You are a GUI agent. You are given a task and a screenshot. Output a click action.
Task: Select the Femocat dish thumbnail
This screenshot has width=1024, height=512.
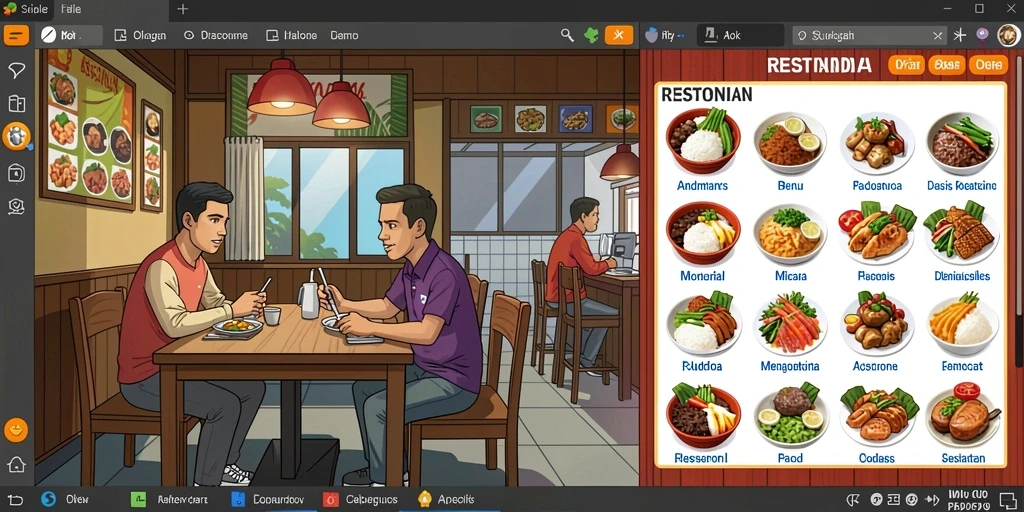tap(962, 325)
